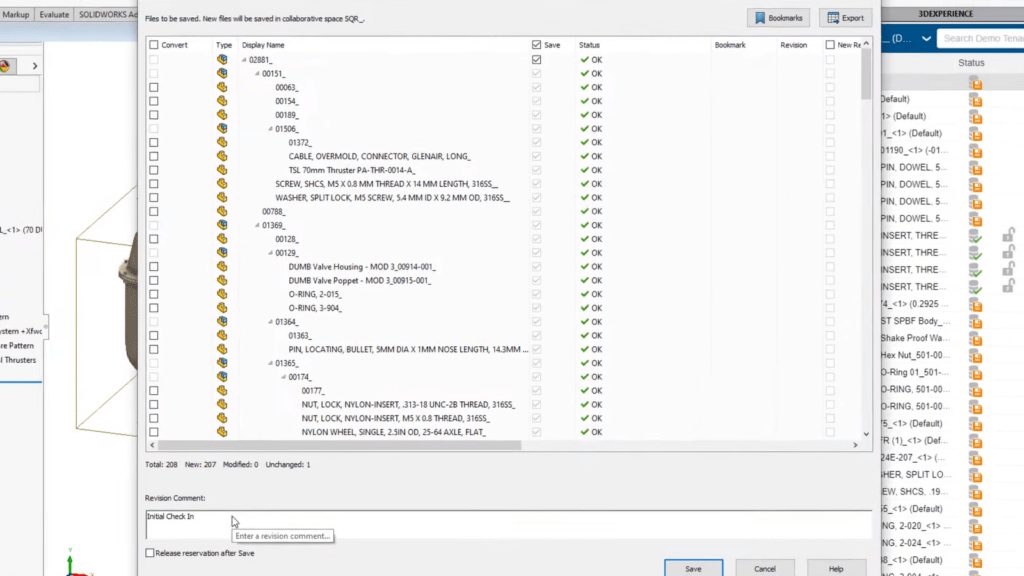Click Bookmark column header

729,45
